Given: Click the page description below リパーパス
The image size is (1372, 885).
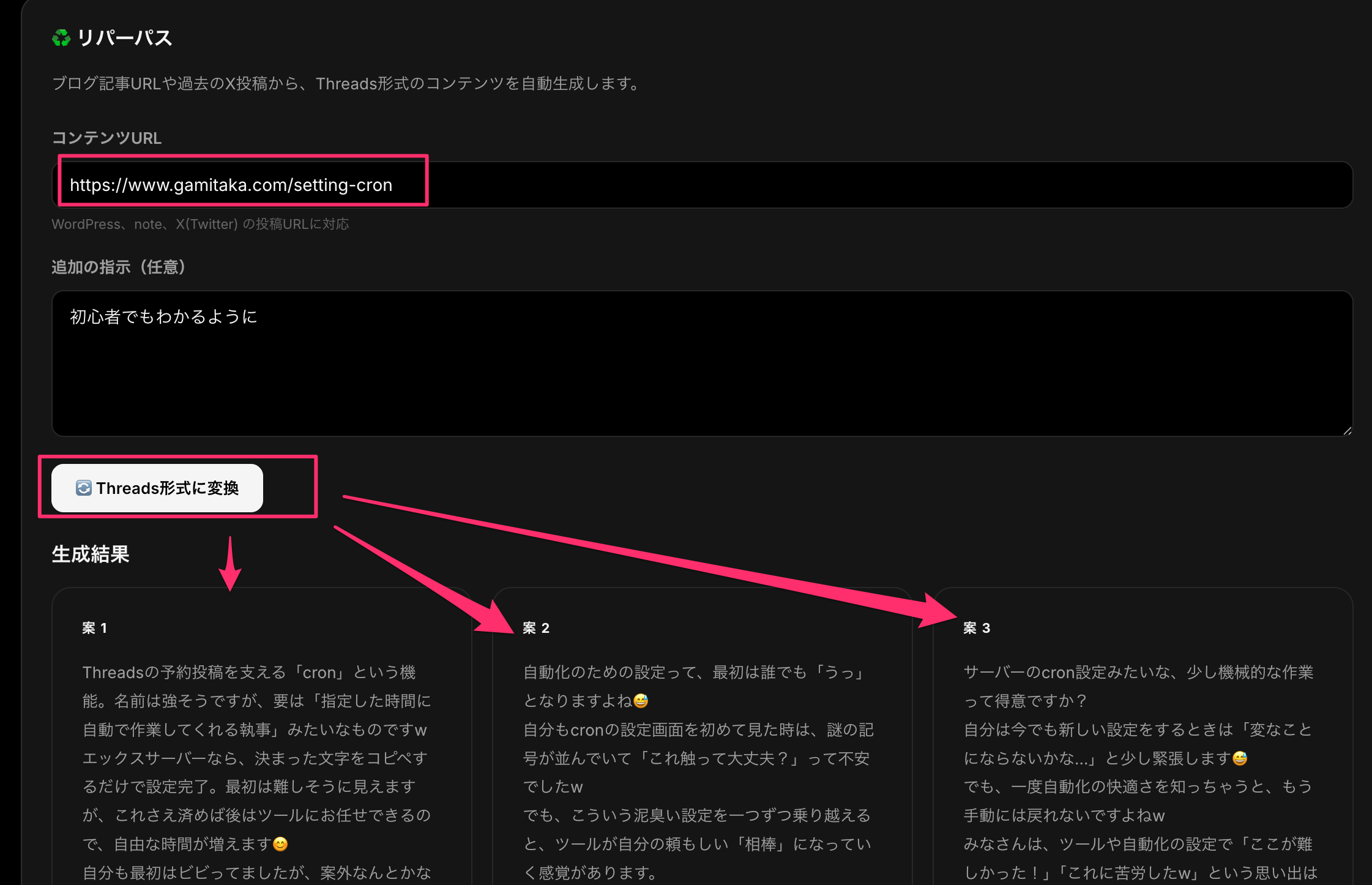Looking at the screenshot, I should click(x=346, y=83).
